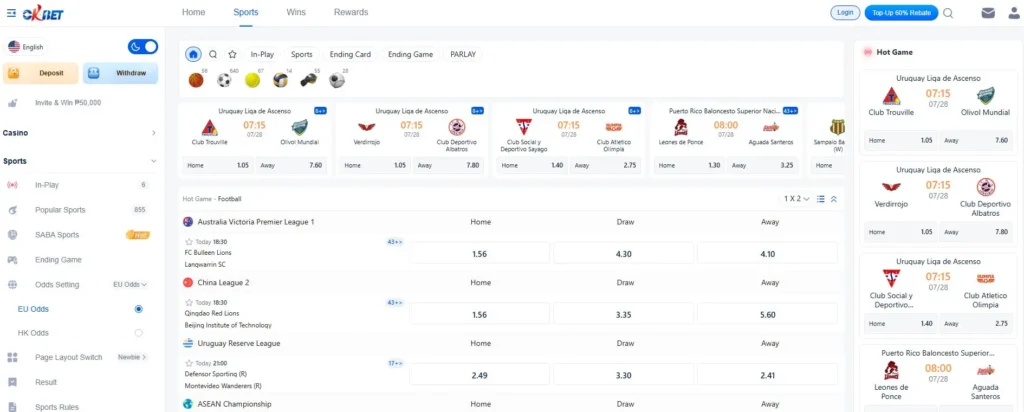Open the Wins tab
This screenshot has width=1024, height=412.
click(x=296, y=12)
